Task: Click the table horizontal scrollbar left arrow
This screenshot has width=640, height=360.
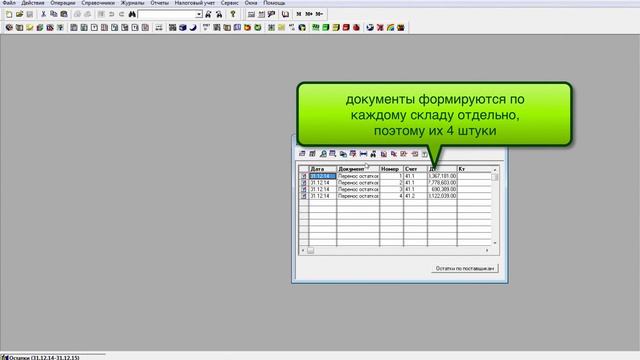Action: pyautogui.click(x=303, y=250)
